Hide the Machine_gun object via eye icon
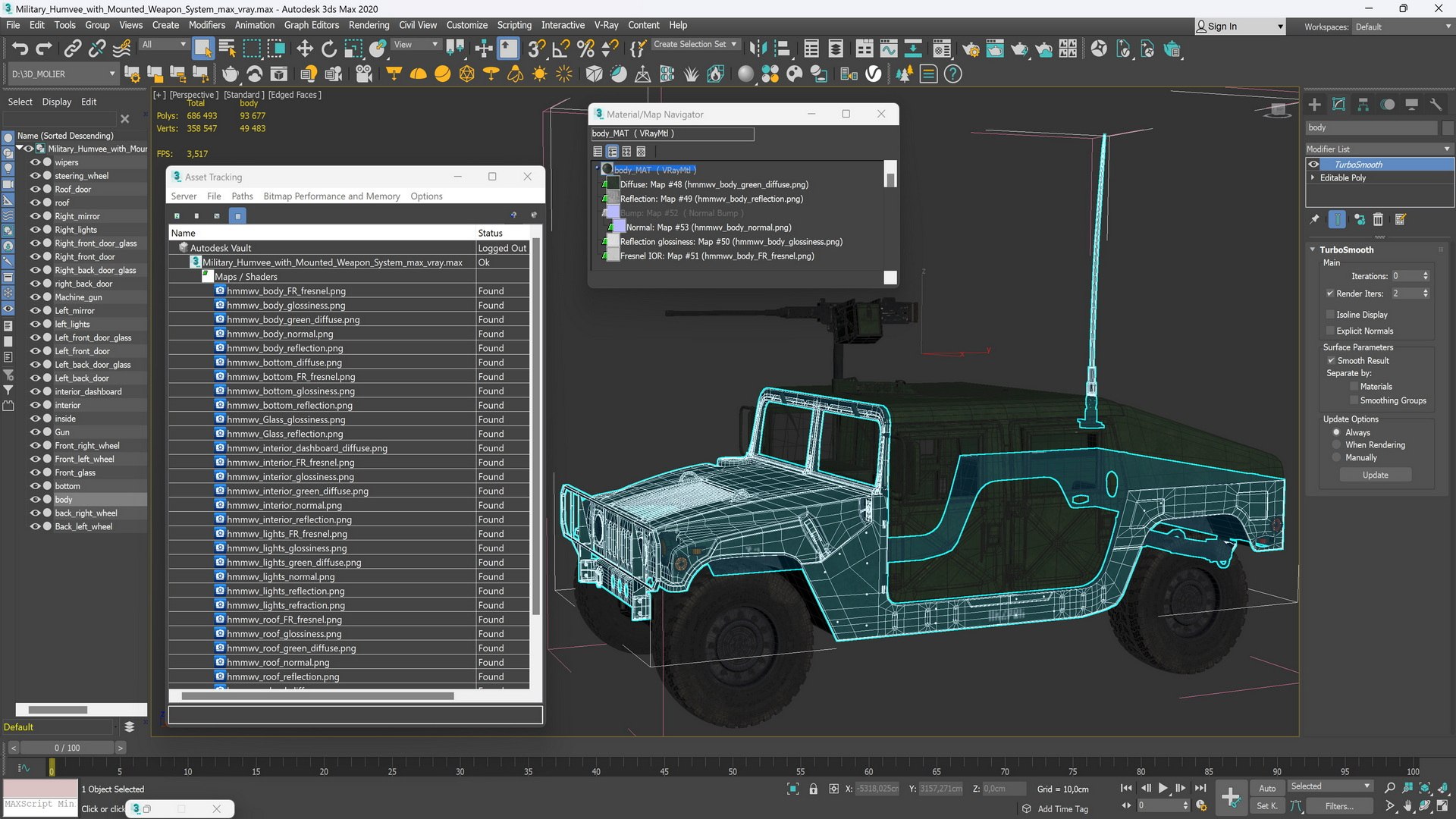This screenshot has width=1456, height=819. click(35, 297)
